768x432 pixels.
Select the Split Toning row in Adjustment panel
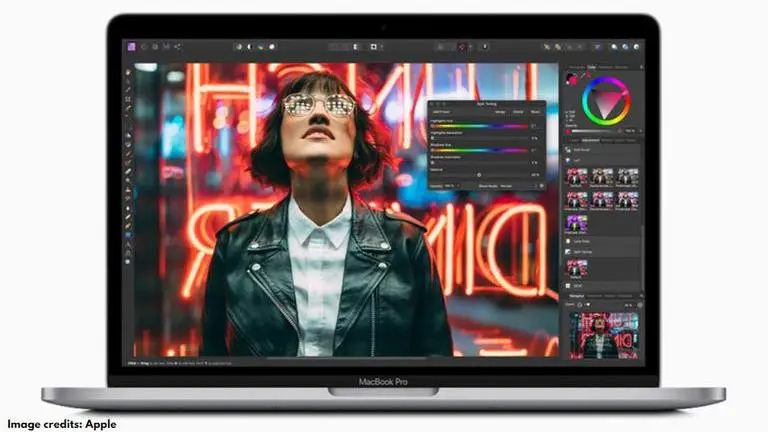coord(602,252)
